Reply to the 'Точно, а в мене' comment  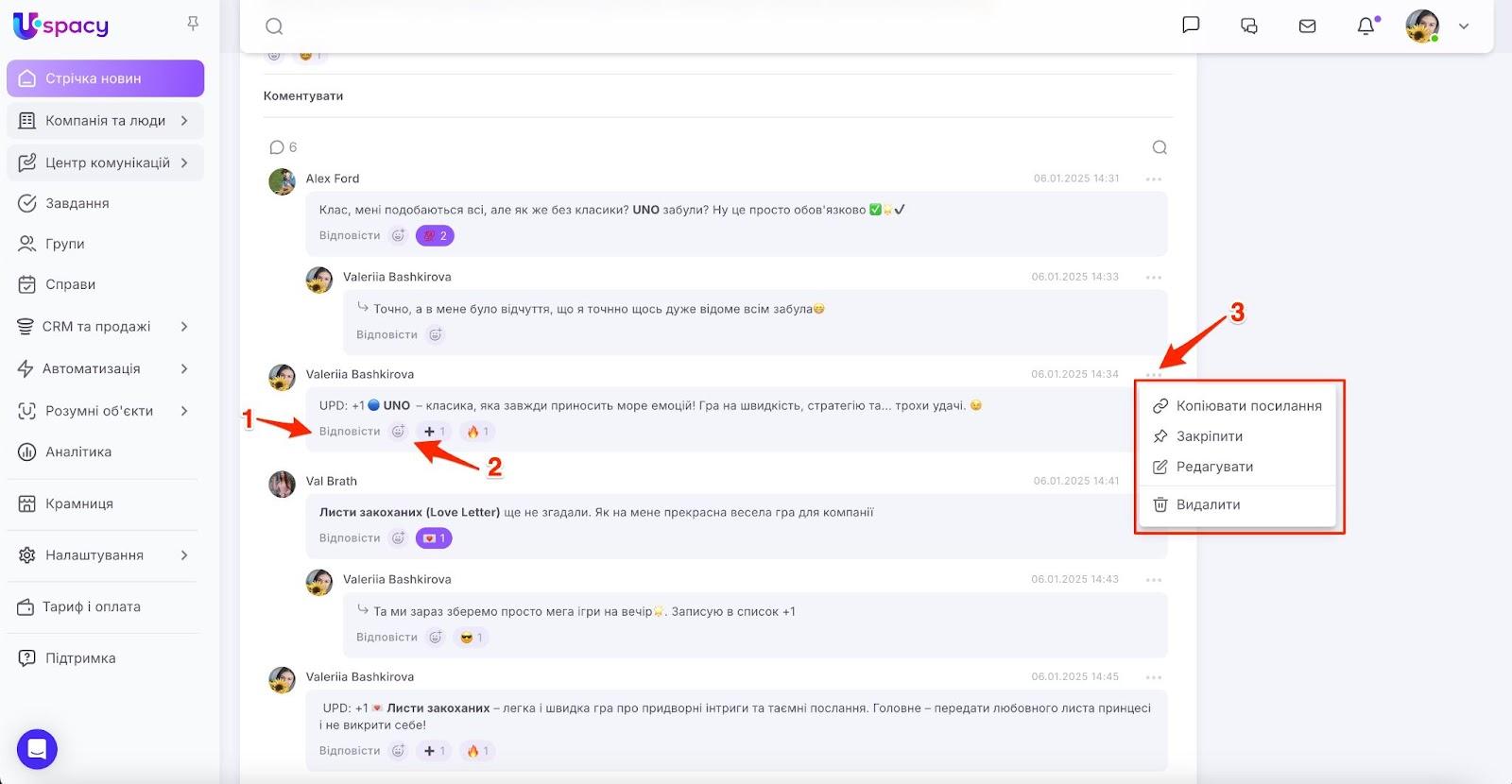[x=387, y=334]
